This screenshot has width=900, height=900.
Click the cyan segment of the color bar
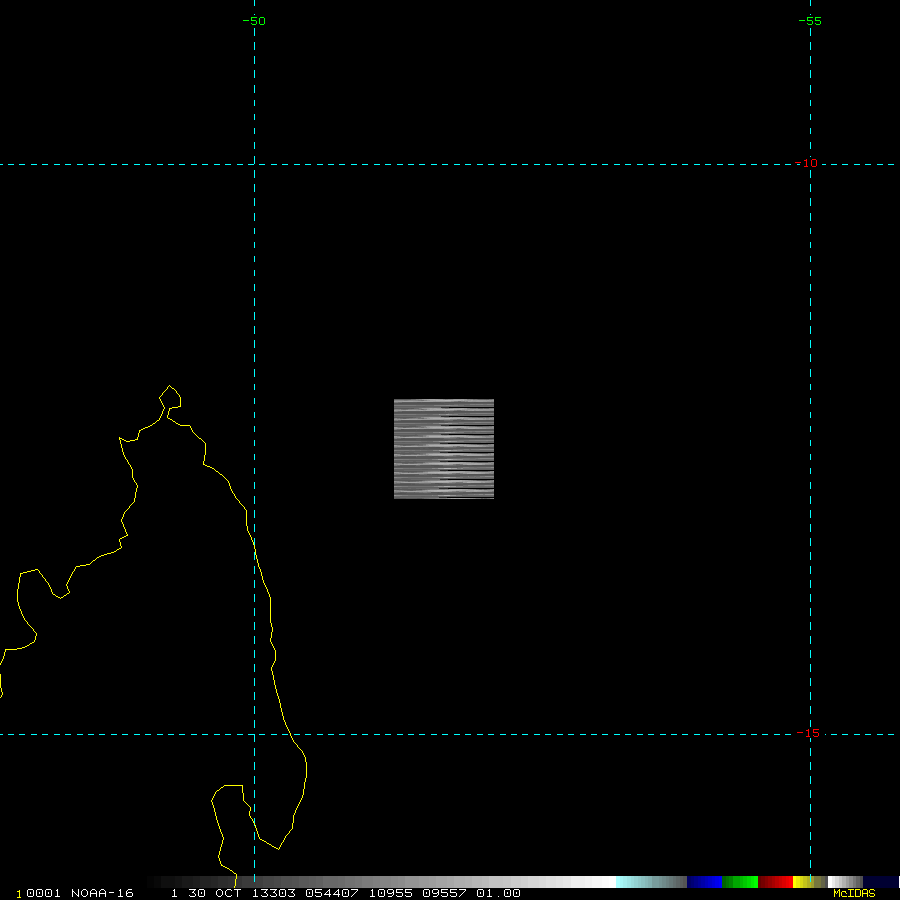[x=634, y=882]
